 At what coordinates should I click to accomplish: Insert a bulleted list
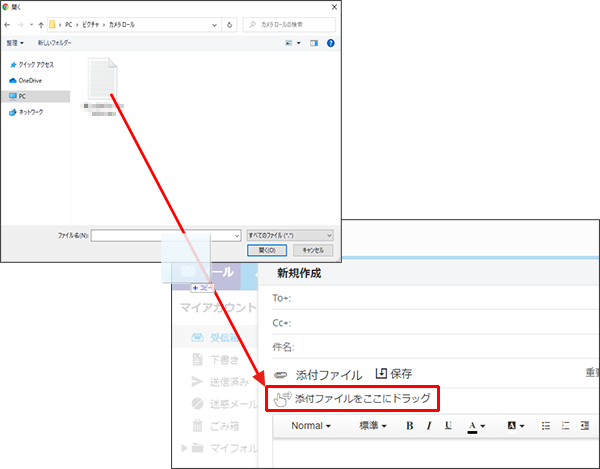(x=545, y=426)
